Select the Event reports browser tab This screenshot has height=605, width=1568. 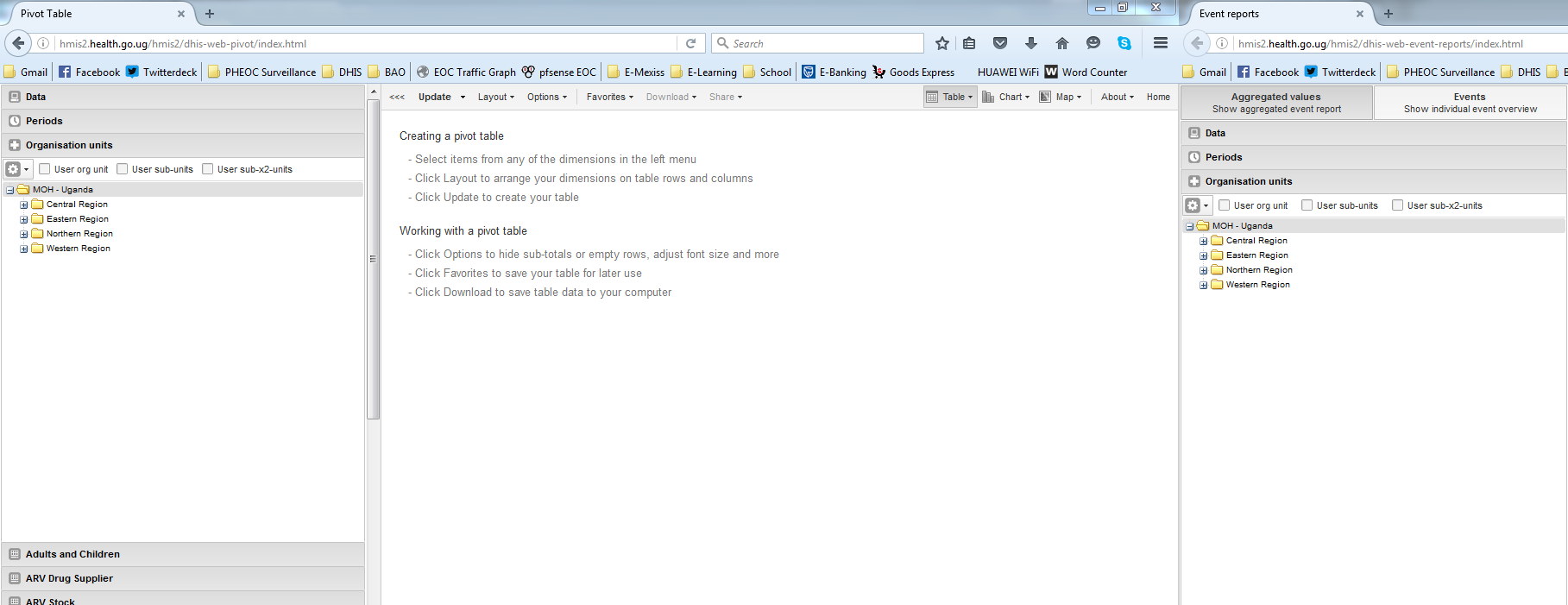point(1281,14)
